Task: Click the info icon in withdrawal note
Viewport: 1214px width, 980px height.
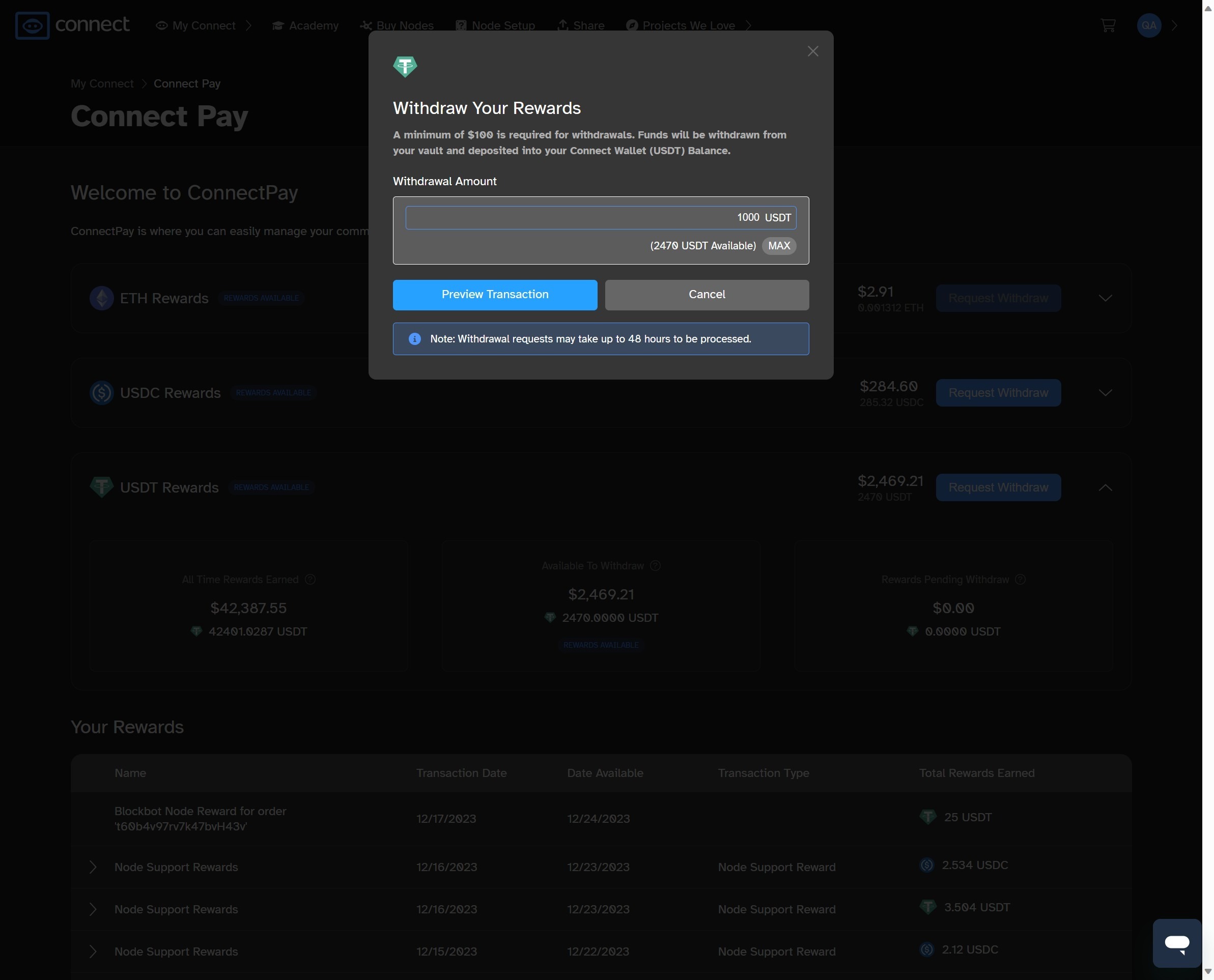Action: [x=414, y=339]
